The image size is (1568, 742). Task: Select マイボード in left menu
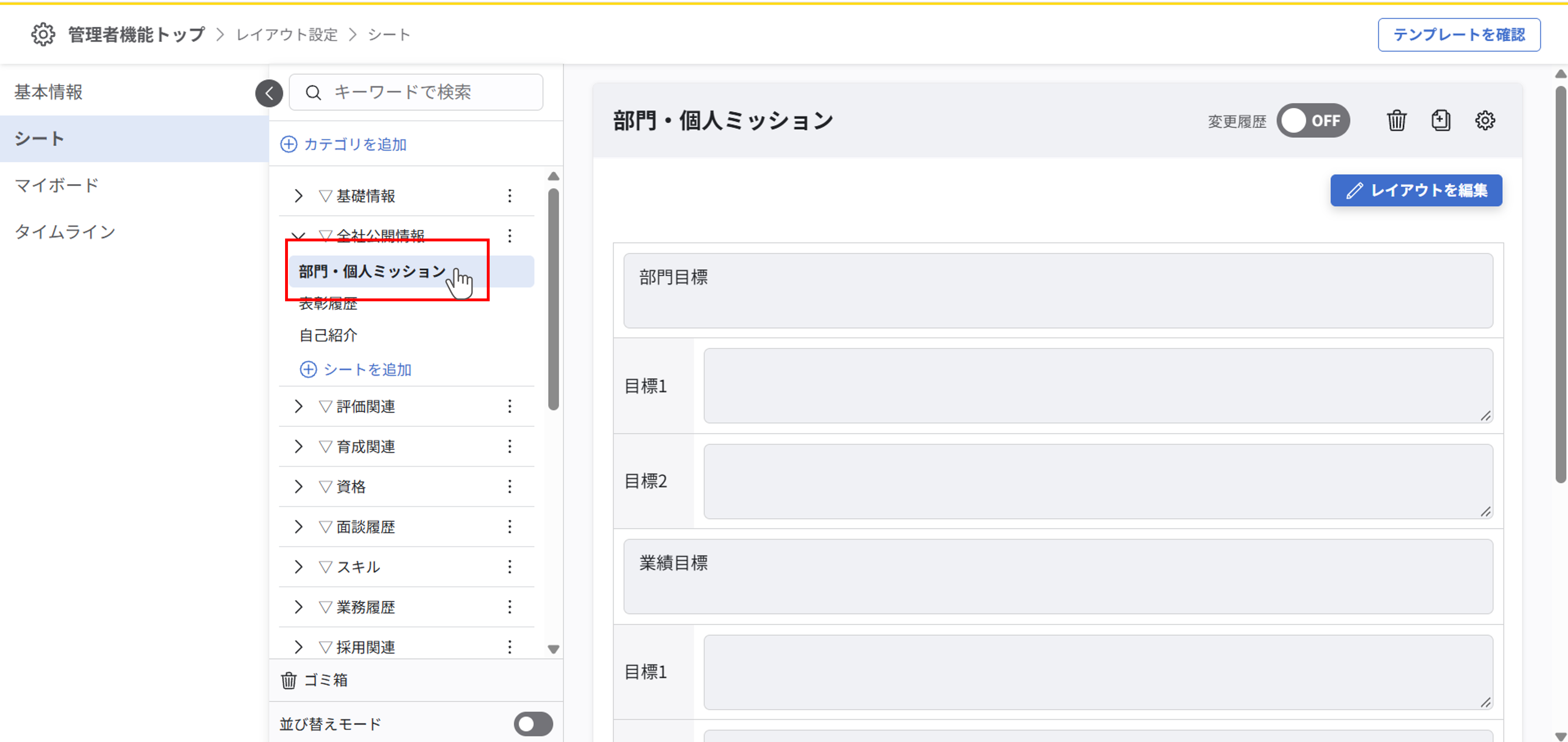(134, 185)
